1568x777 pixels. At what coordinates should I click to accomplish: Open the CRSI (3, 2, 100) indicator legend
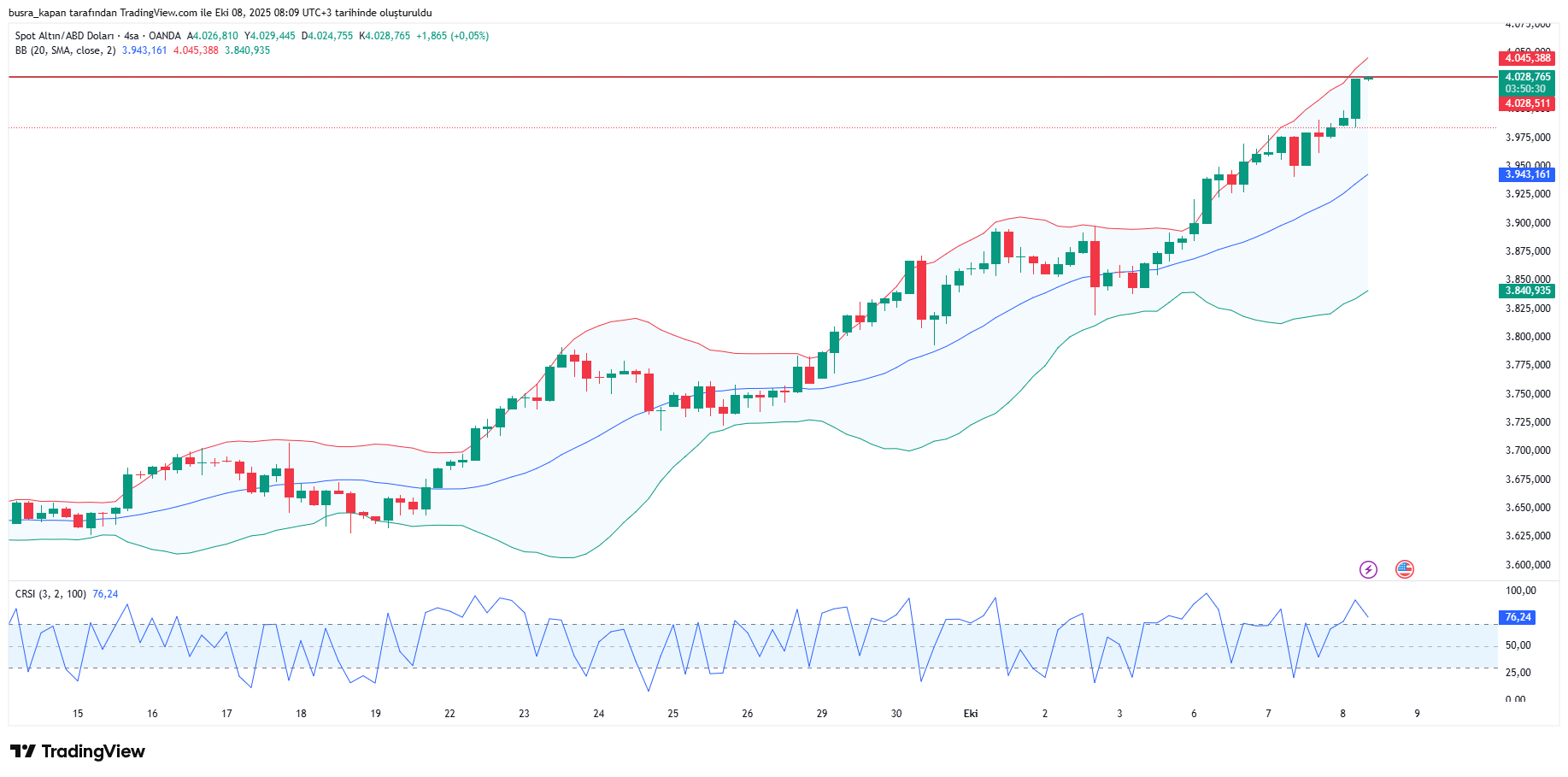(50, 594)
